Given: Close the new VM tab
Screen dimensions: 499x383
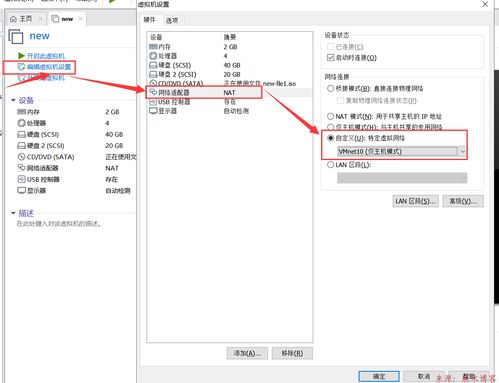Looking at the screenshot, I should point(80,19).
